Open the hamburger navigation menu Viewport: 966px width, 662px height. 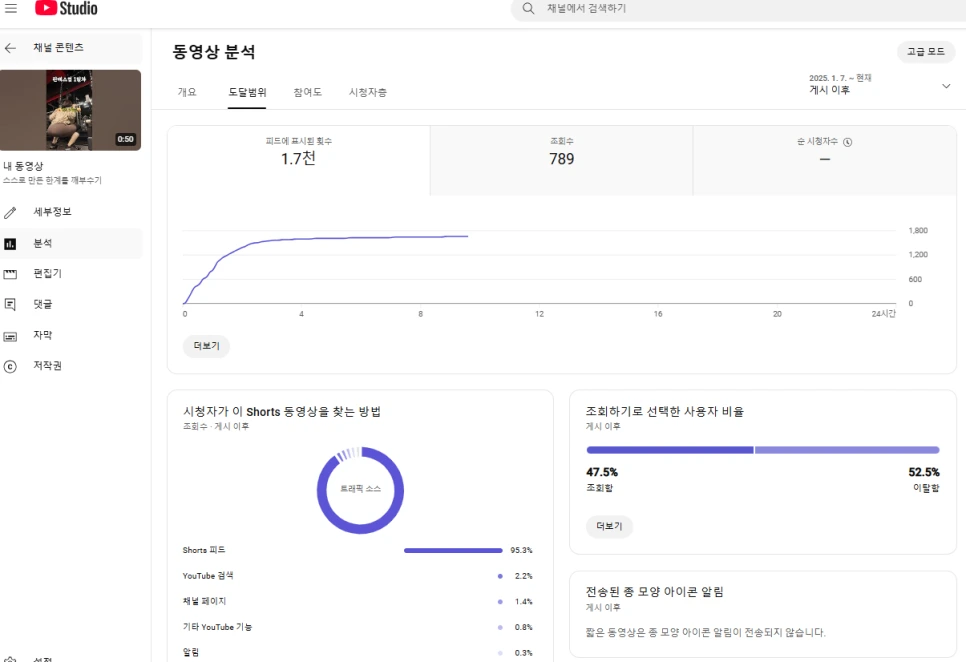pos(11,9)
